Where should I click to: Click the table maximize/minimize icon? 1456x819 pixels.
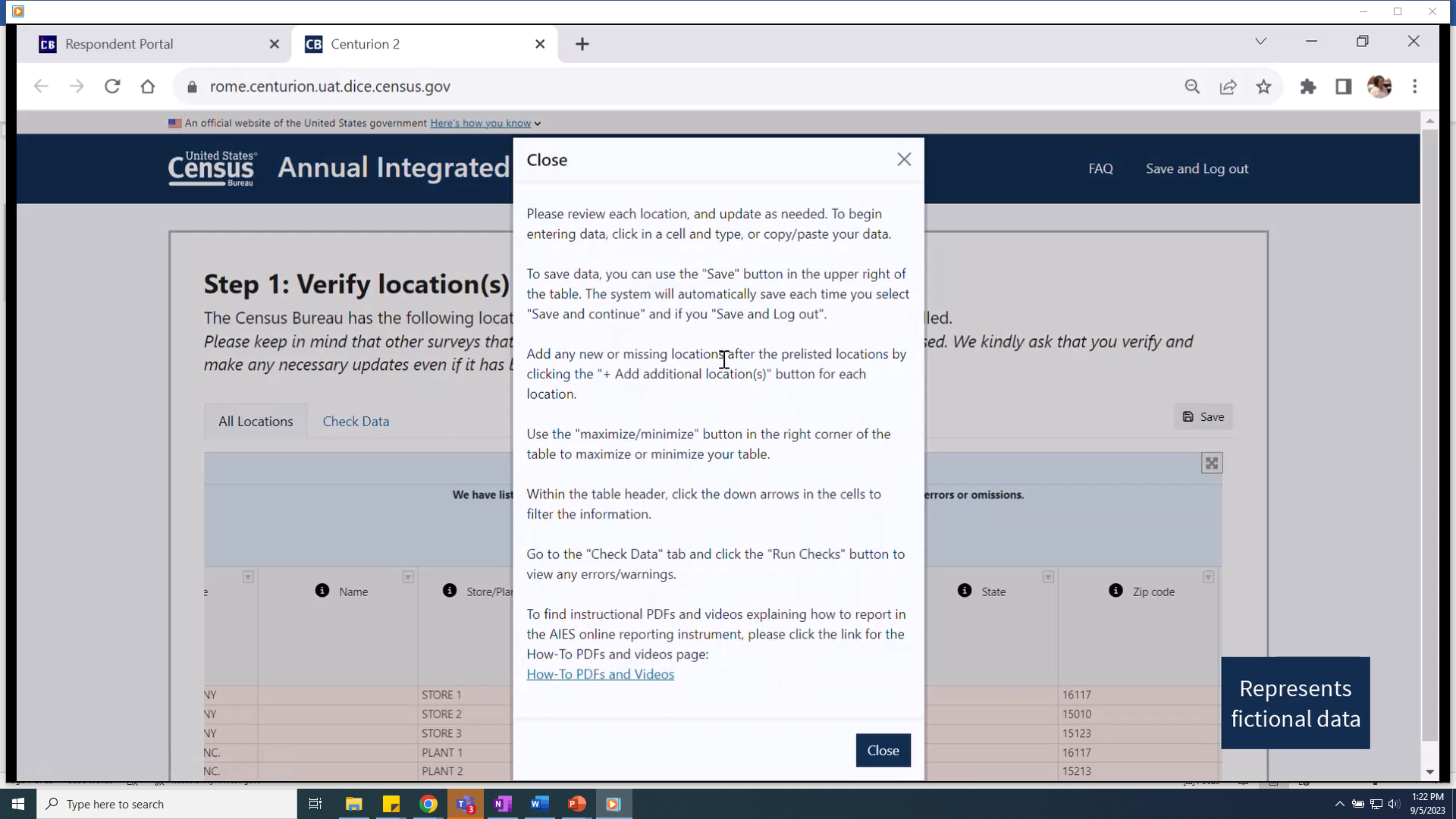tap(1211, 463)
